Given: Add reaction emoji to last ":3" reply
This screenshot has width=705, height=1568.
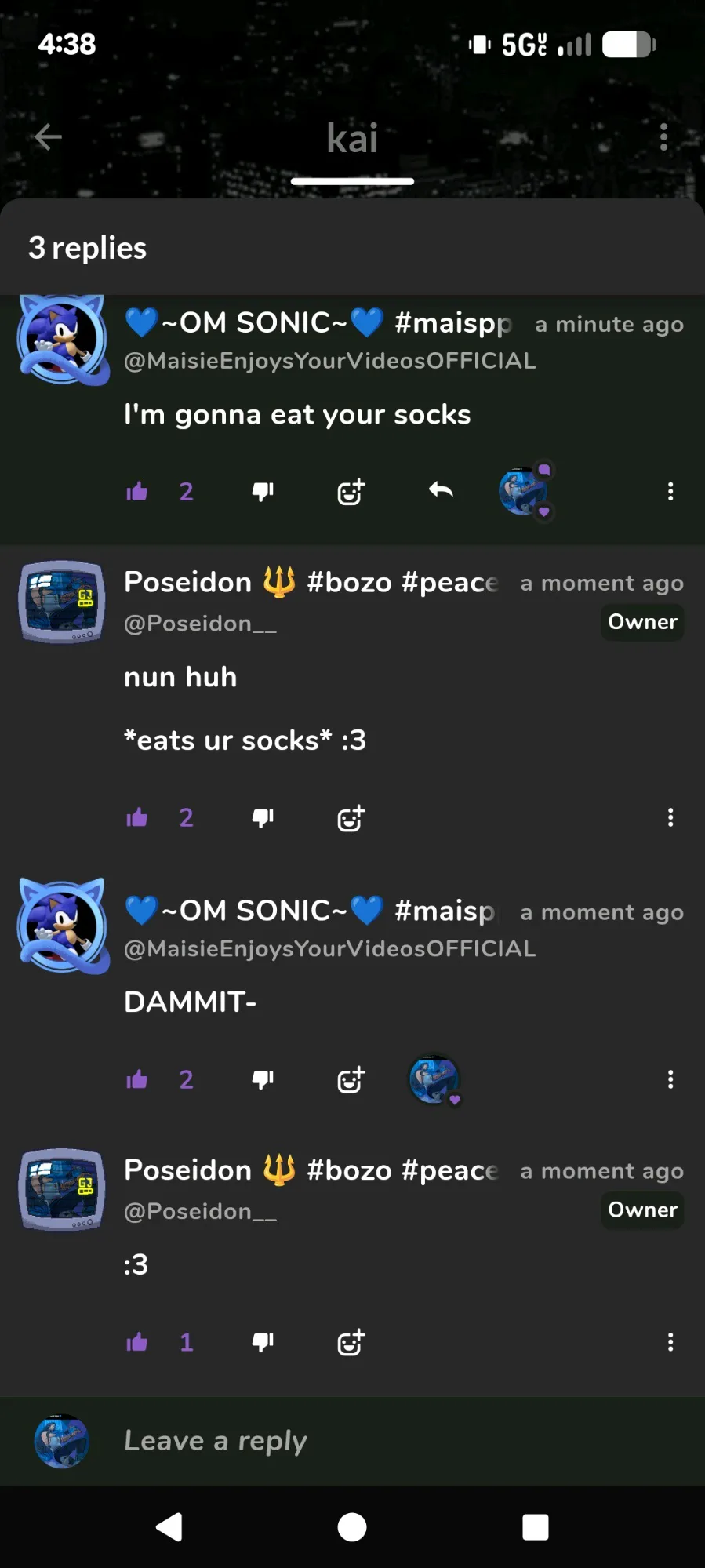Looking at the screenshot, I should tap(351, 1342).
